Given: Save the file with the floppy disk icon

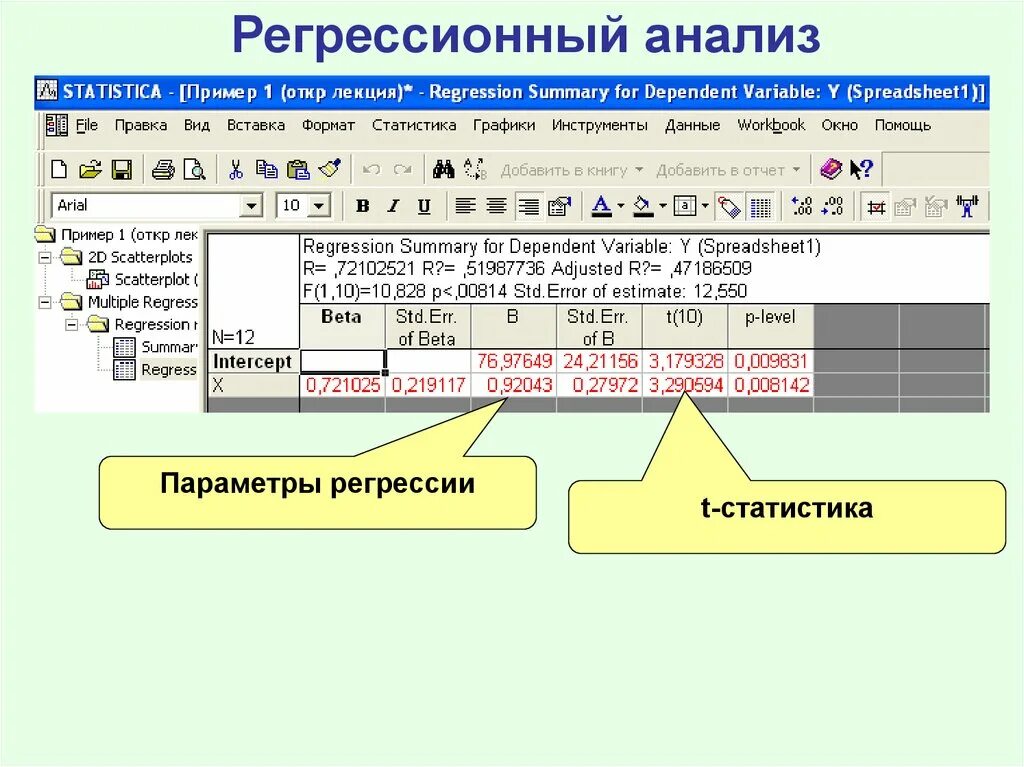Looking at the screenshot, I should click(122, 170).
